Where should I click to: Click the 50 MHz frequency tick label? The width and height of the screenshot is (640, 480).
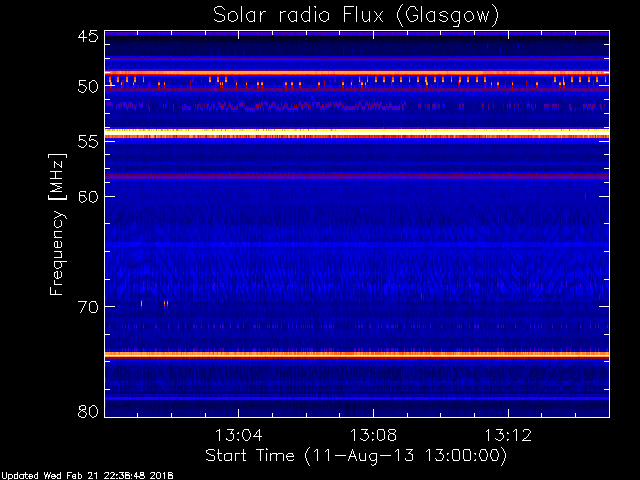click(x=87, y=87)
